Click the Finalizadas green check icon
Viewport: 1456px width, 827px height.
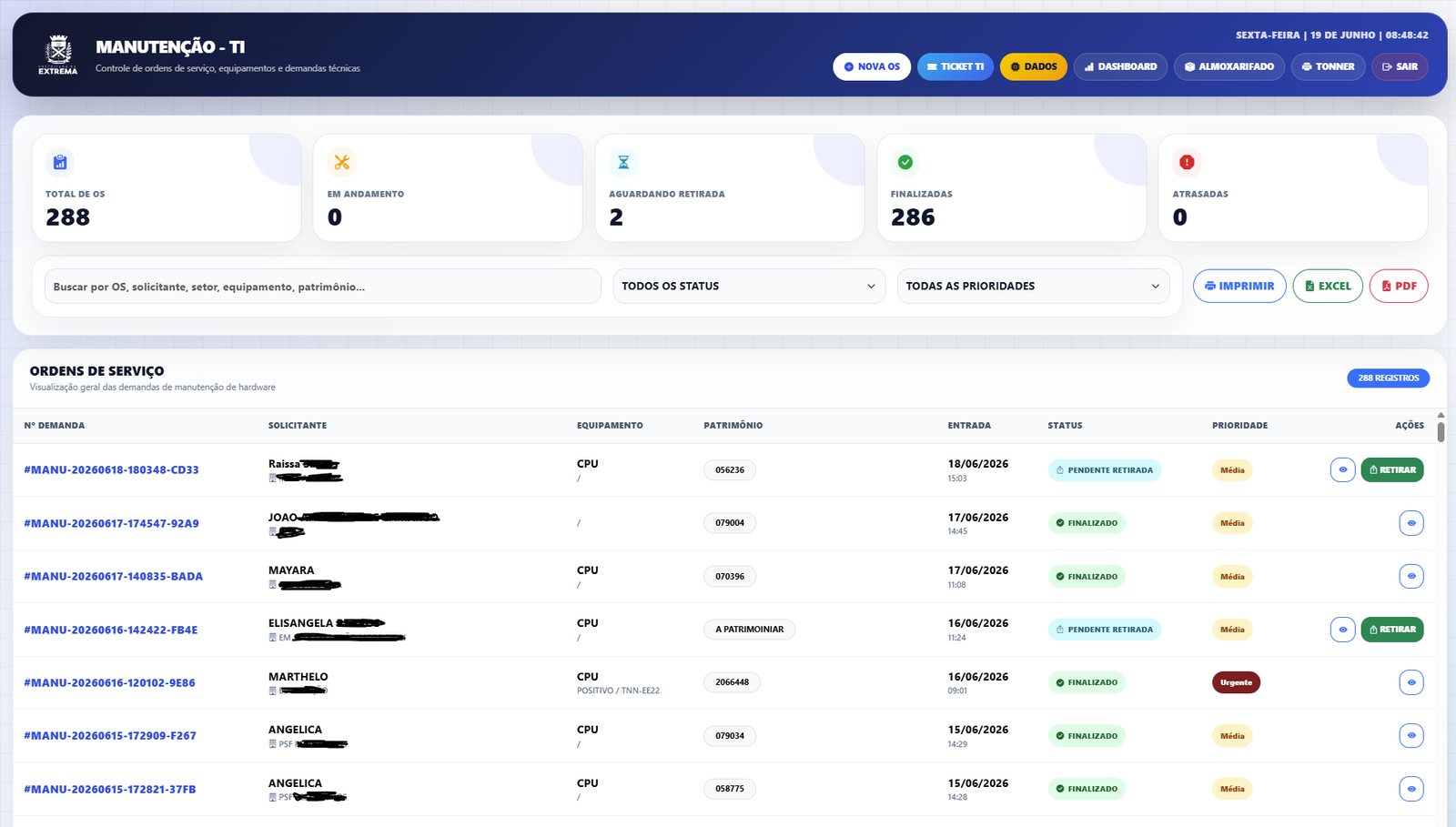pyautogui.click(x=905, y=162)
